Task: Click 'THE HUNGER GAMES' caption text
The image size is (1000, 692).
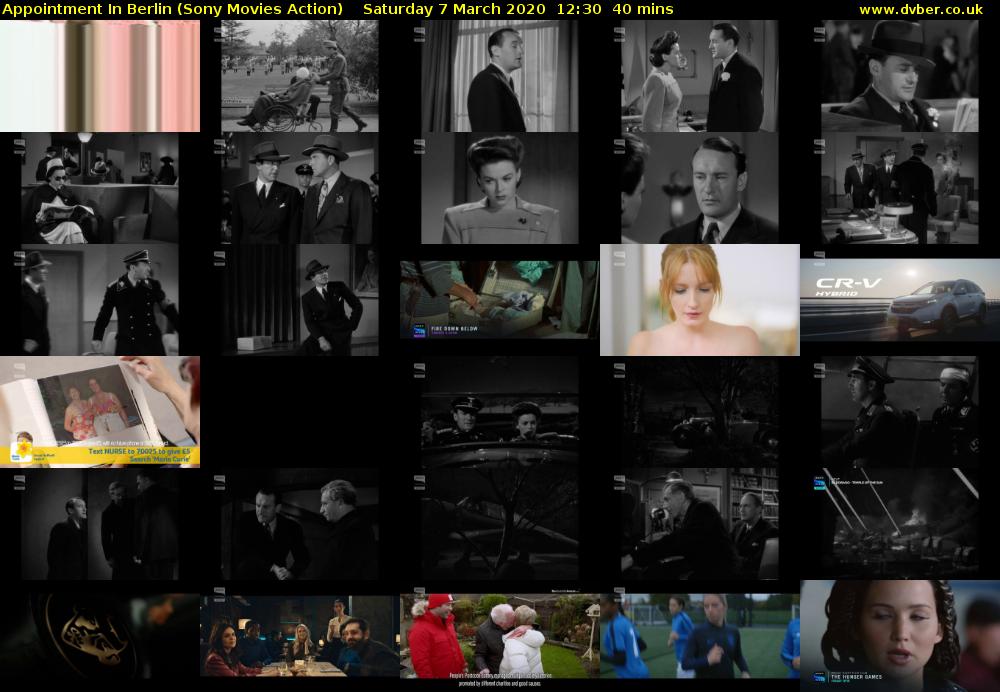Action: pos(856,677)
